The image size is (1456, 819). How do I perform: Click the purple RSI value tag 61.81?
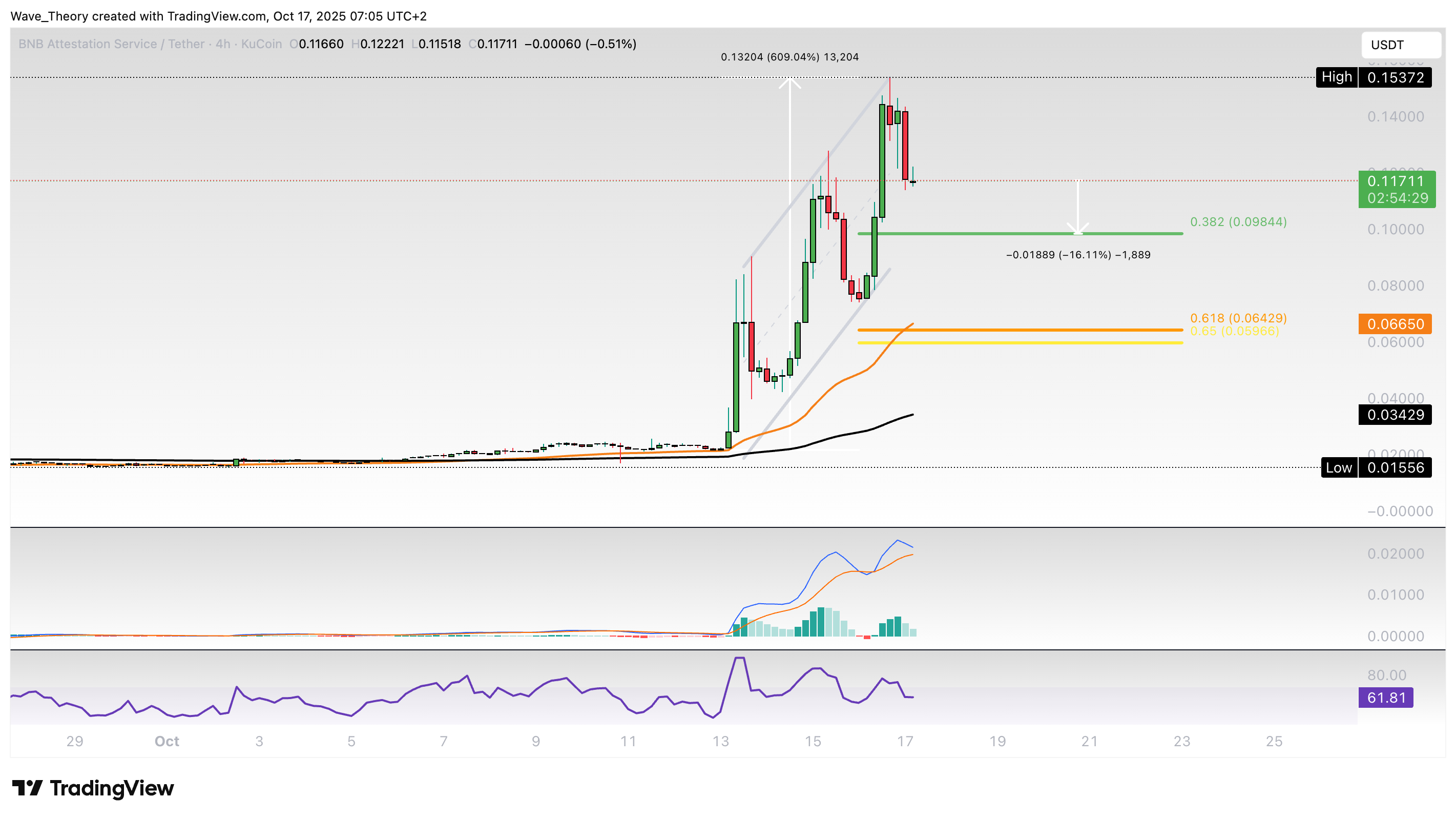point(1385,698)
